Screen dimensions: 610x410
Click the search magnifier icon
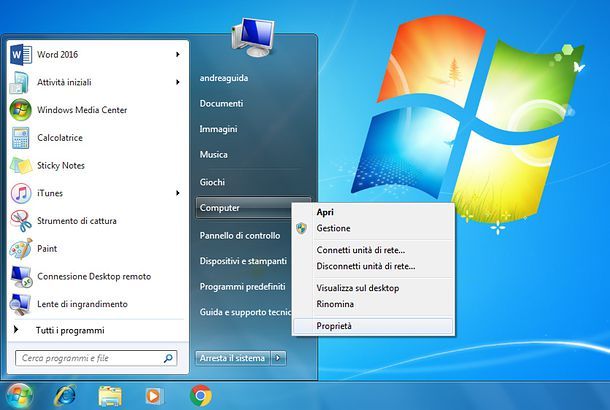pyautogui.click(x=168, y=358)
